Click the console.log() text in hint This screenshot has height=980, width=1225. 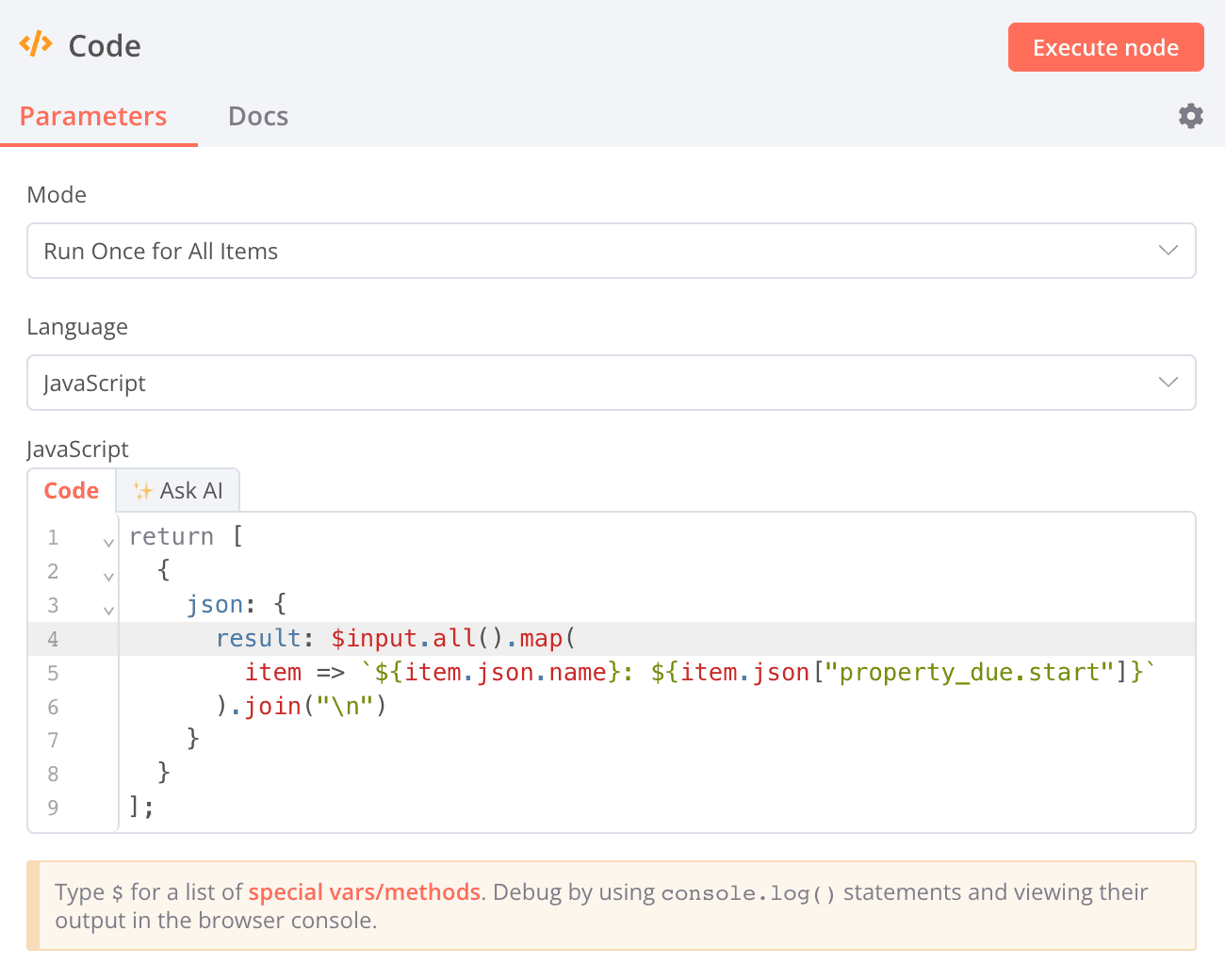749,893
